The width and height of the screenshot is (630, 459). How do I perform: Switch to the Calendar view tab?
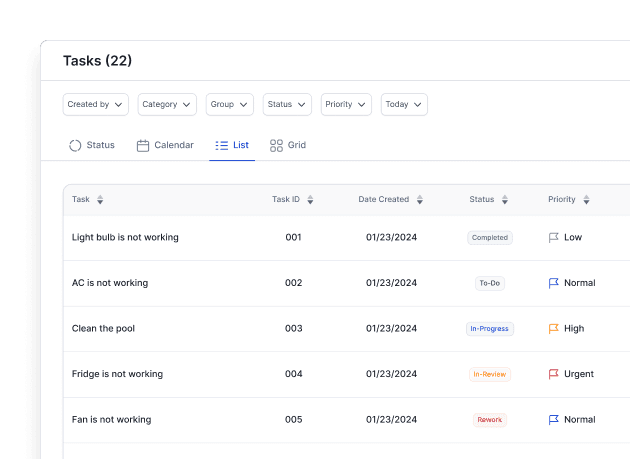165,145
